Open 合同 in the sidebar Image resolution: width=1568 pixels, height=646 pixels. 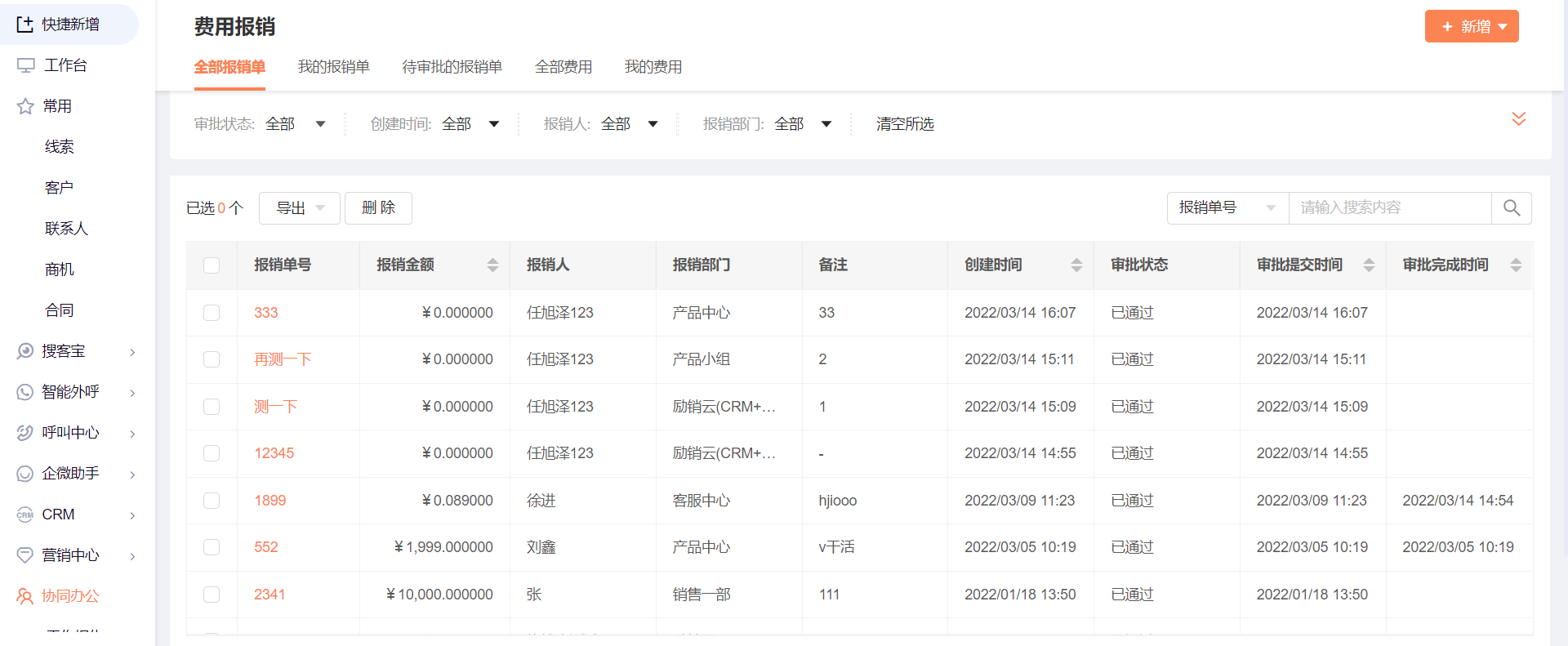point(60,310)
